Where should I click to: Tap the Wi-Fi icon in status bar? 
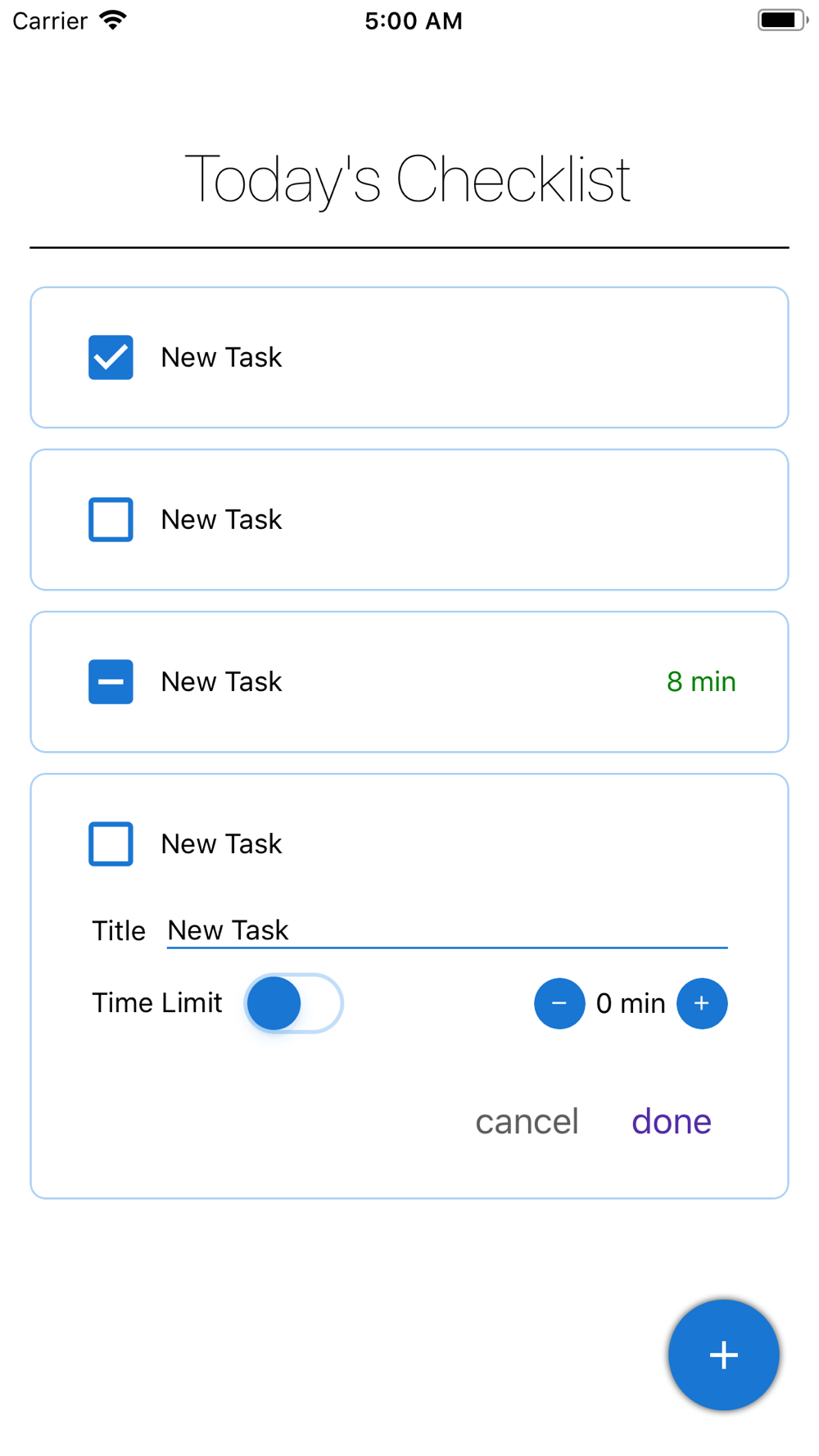113,20
